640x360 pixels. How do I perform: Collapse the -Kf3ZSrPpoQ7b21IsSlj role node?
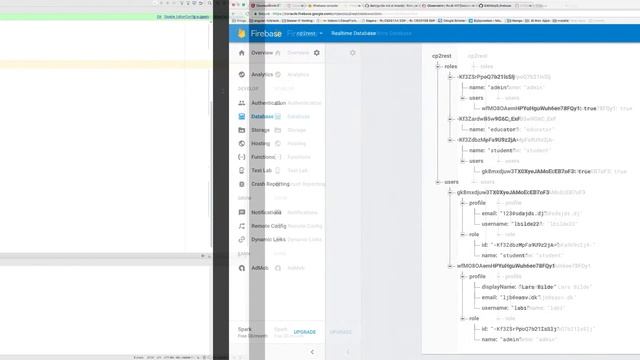(450, 77)
